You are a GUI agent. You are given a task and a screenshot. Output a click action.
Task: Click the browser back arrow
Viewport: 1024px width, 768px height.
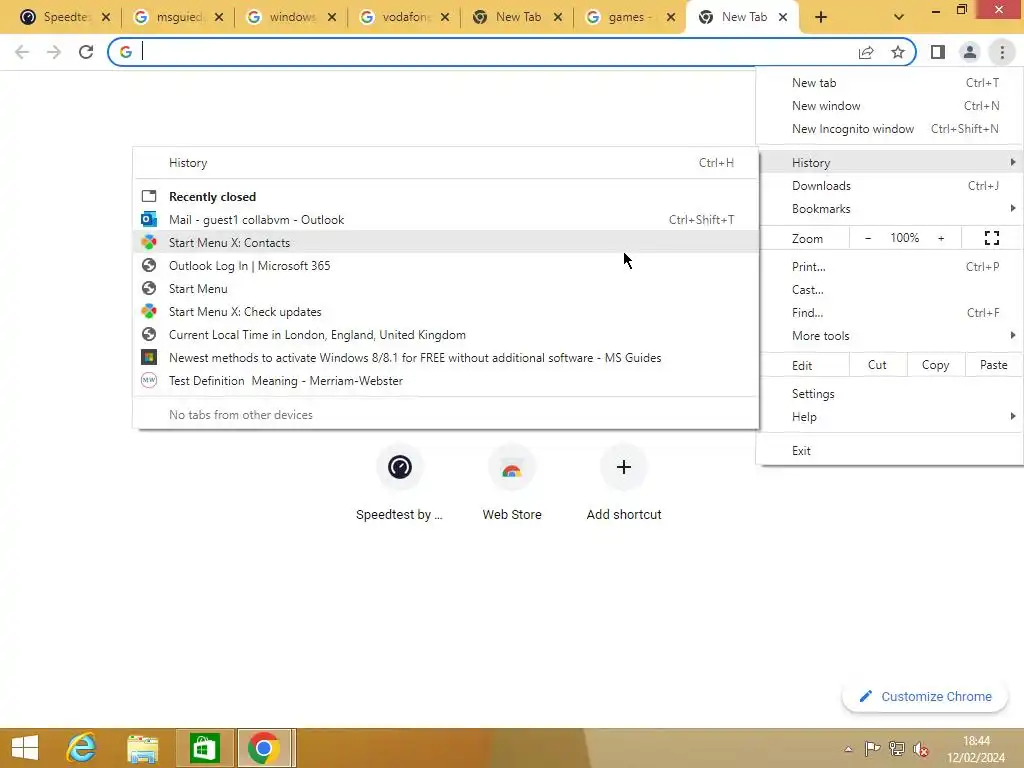coord(22,52)
